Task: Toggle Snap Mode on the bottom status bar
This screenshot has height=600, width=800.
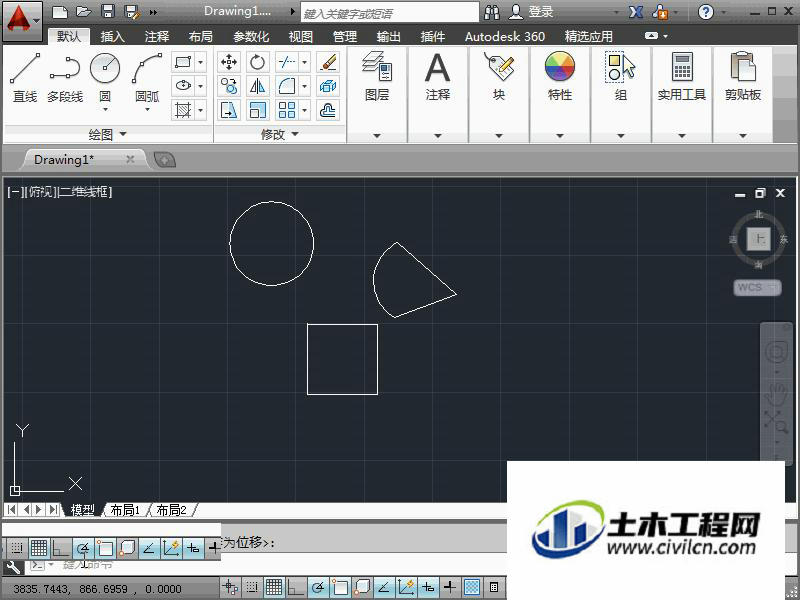Action: [252, 588]
